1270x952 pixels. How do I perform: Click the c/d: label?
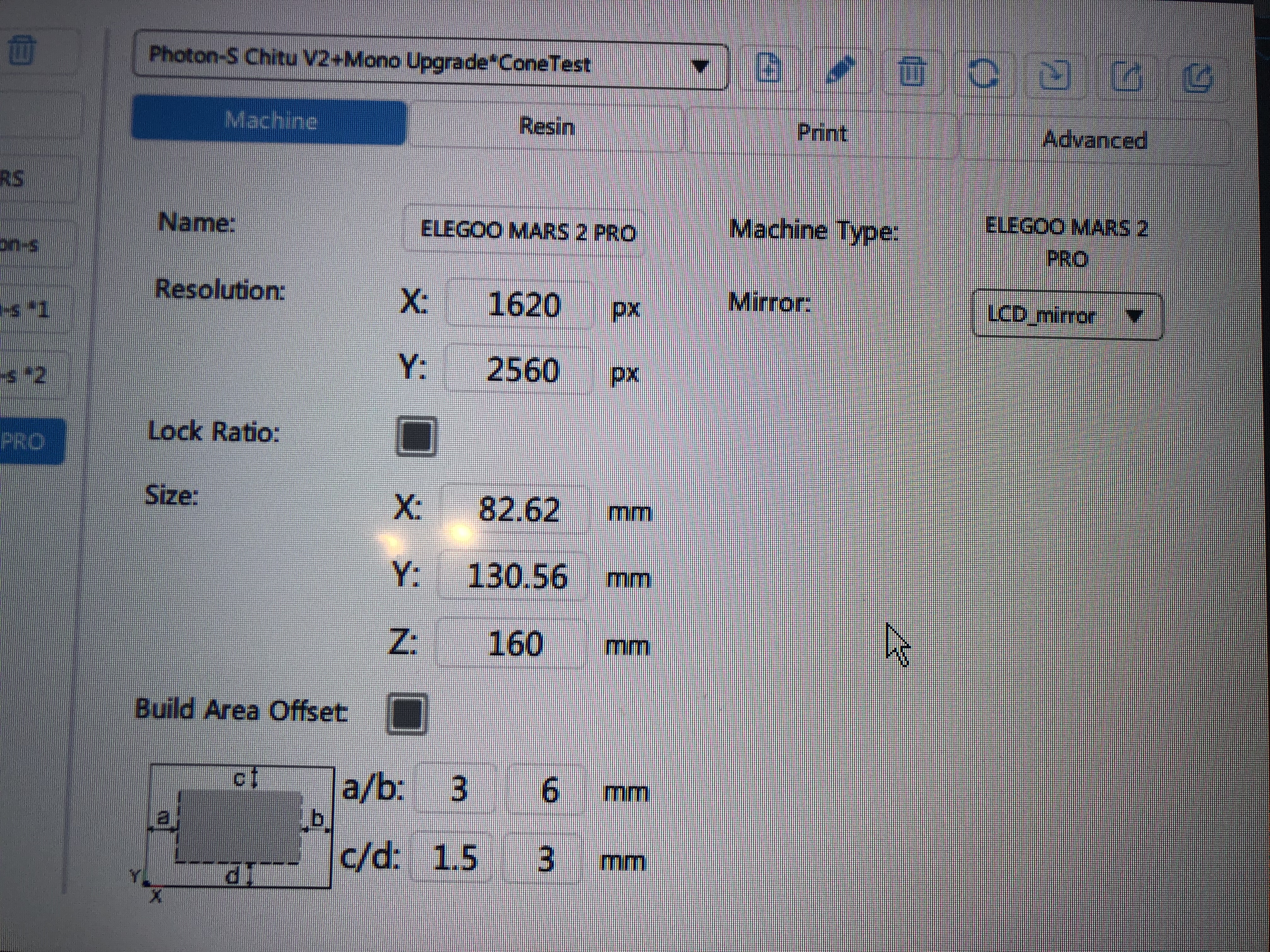(x=370, y=857)
